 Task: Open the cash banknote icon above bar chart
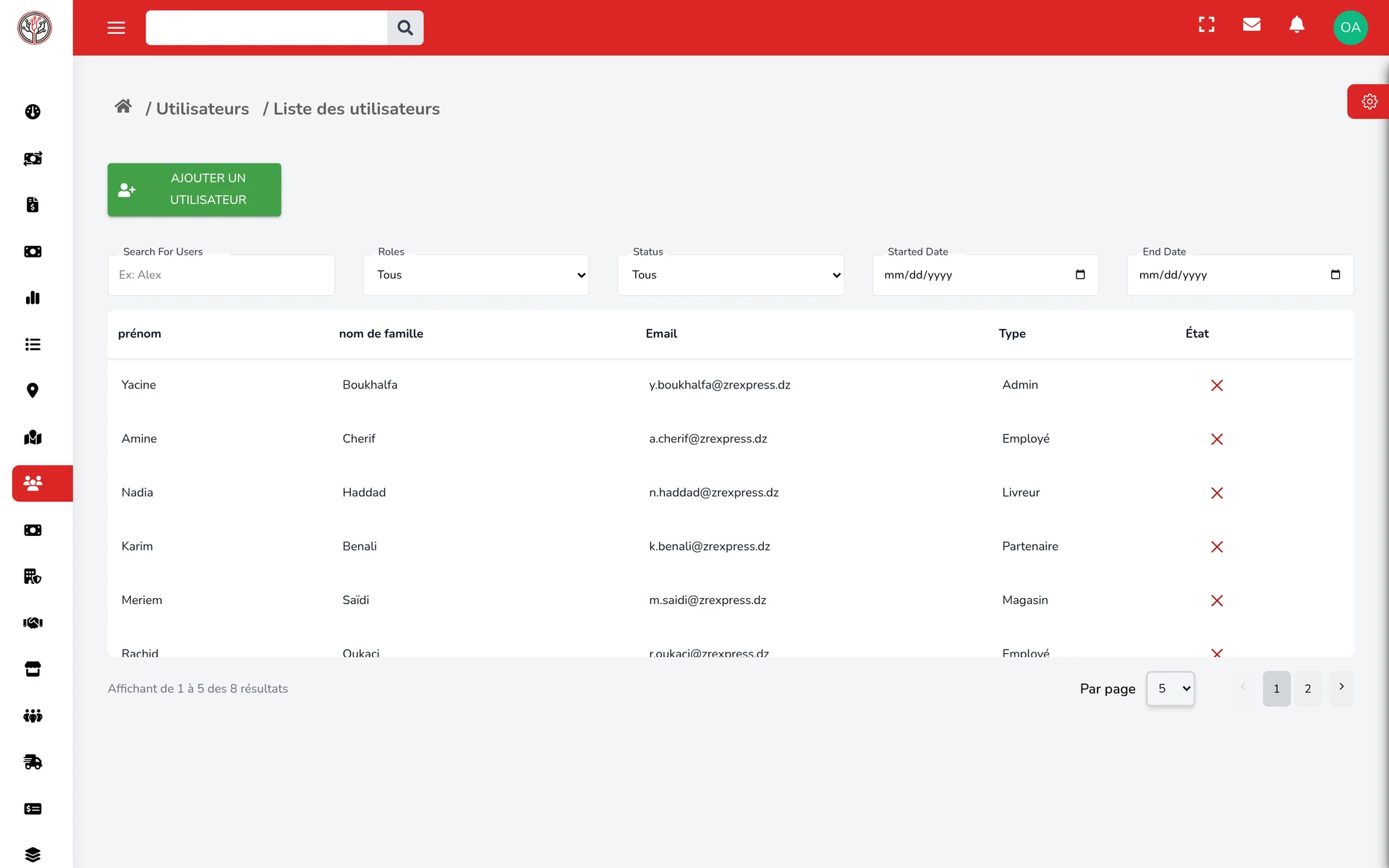pos(33,251)
